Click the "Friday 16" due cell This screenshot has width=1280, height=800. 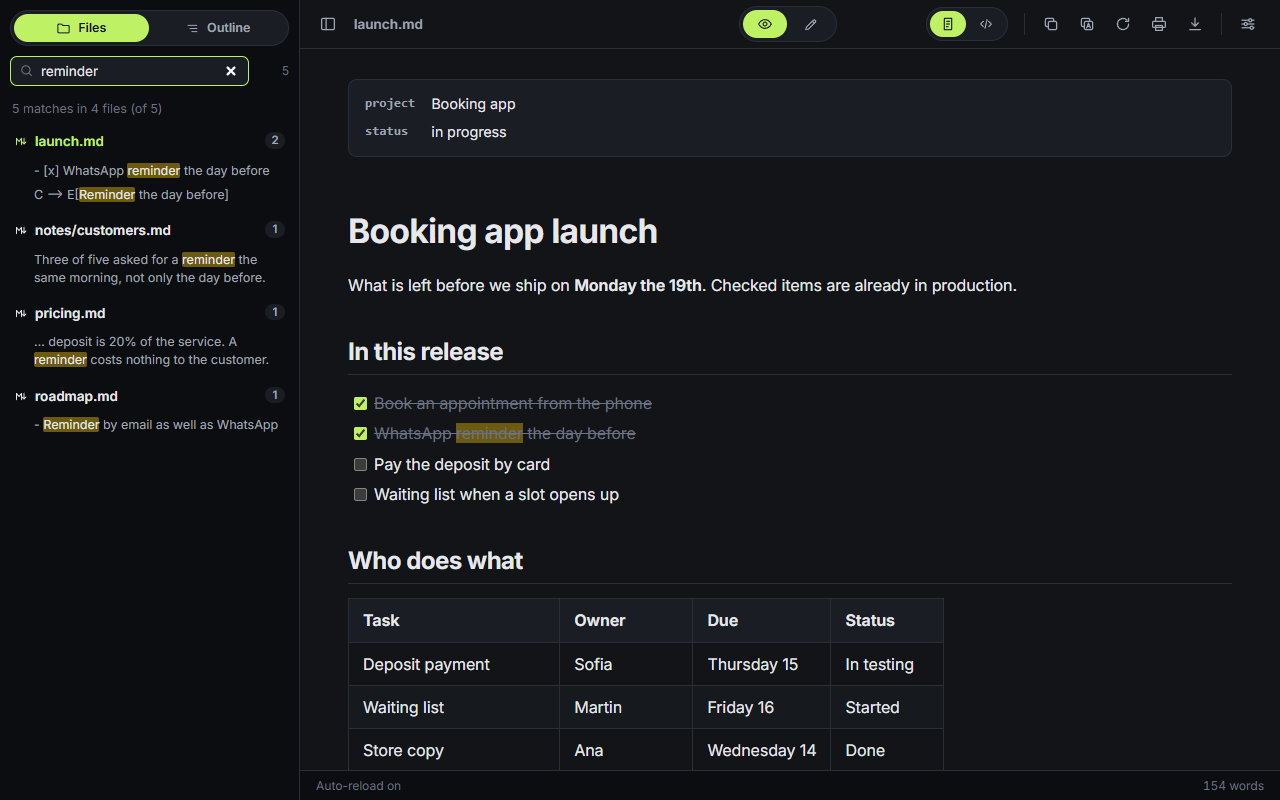(x=761, y=707)
